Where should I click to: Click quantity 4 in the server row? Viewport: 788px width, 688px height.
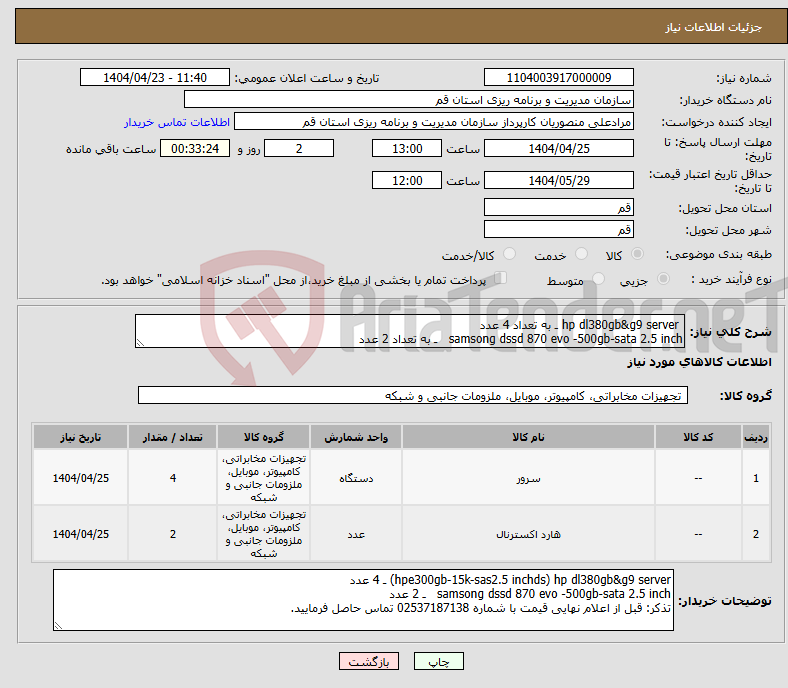(172, 478)
